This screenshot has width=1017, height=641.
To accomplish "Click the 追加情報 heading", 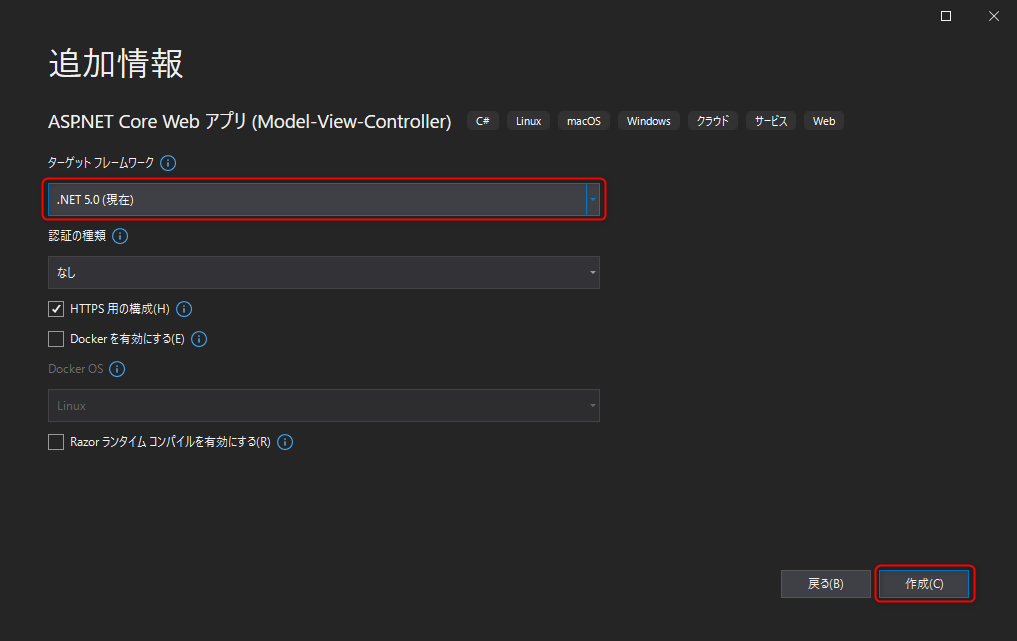I will 116,64.
